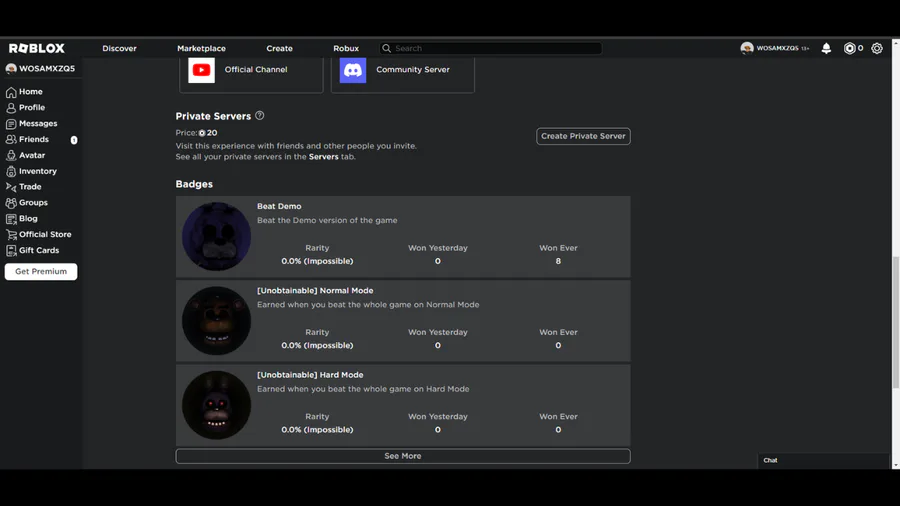The height and width of the screenshot is (506, 900).
Task: Click the Get Premium button
Action: coord(41,271)
